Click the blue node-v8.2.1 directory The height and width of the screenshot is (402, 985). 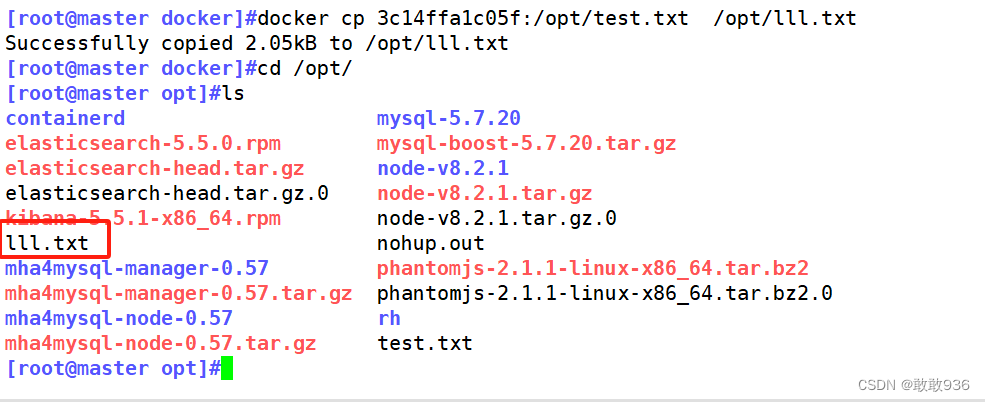click(442, 168)
